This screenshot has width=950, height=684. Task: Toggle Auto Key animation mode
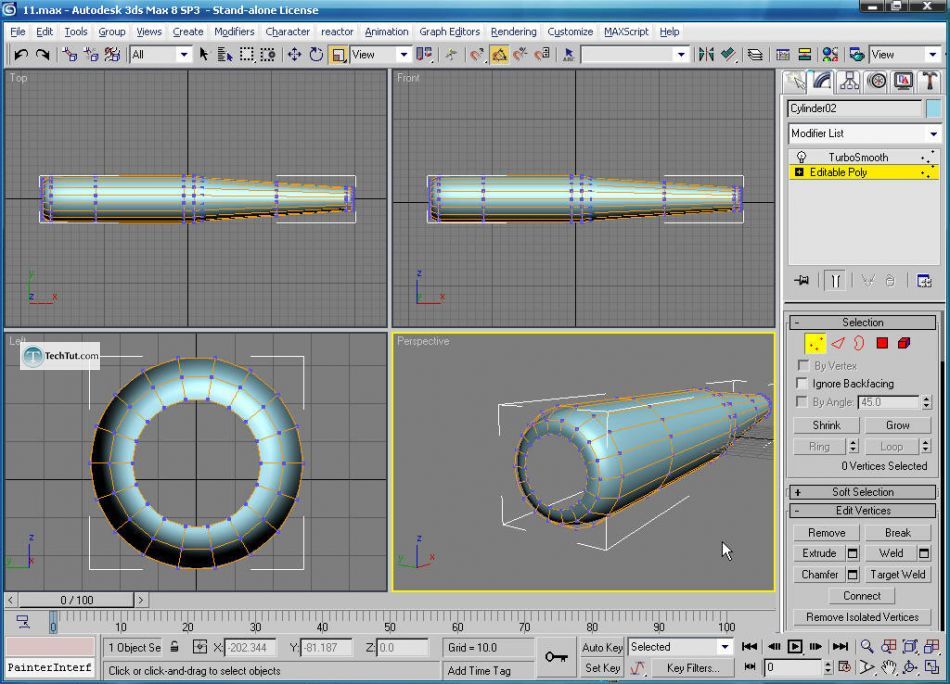pos(602,647)
